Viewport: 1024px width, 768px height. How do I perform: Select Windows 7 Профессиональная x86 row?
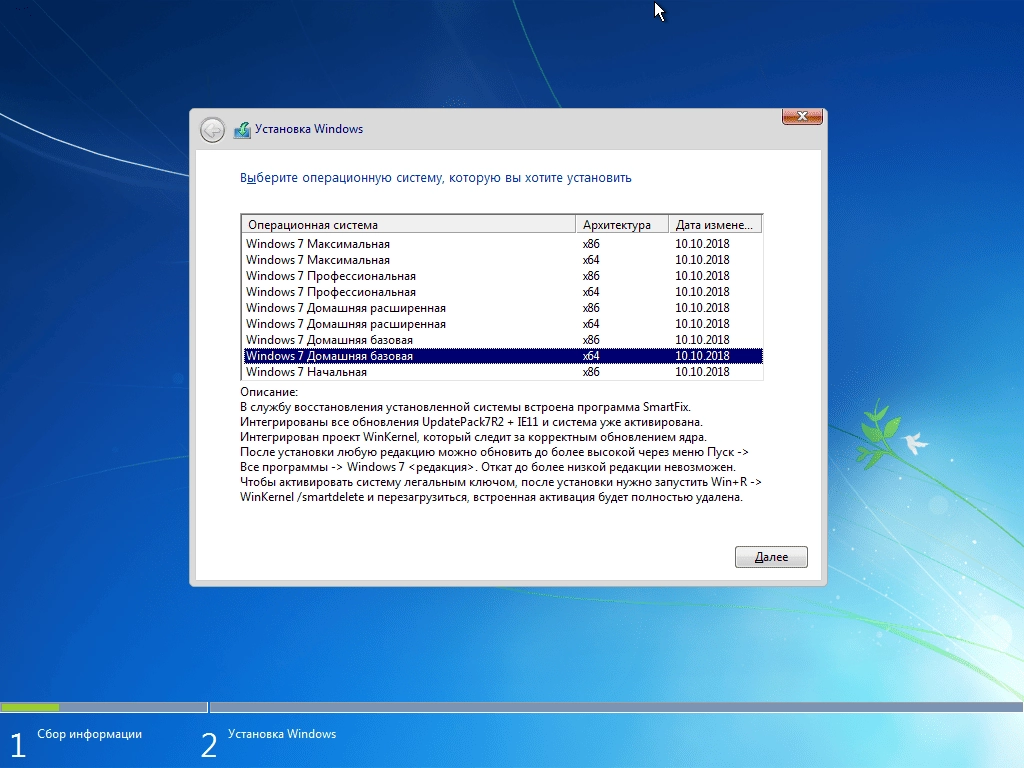pyautogui.click(x=502, y=276)
